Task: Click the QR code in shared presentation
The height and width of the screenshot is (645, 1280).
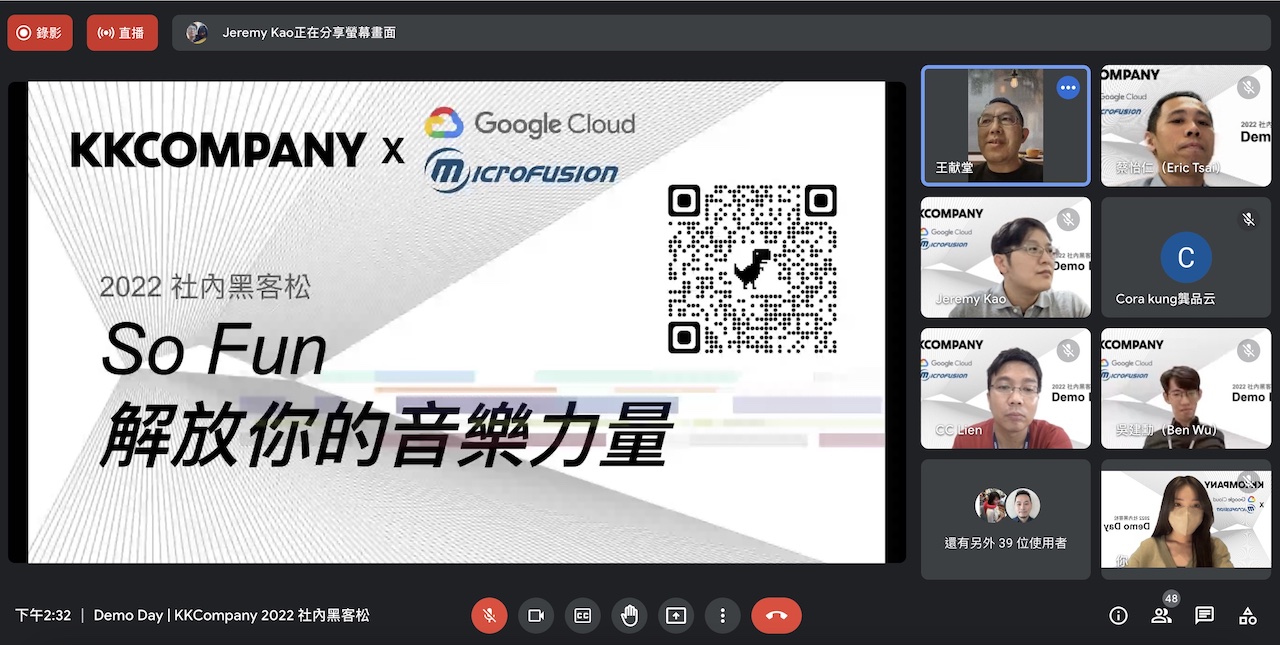Action: 752,269
